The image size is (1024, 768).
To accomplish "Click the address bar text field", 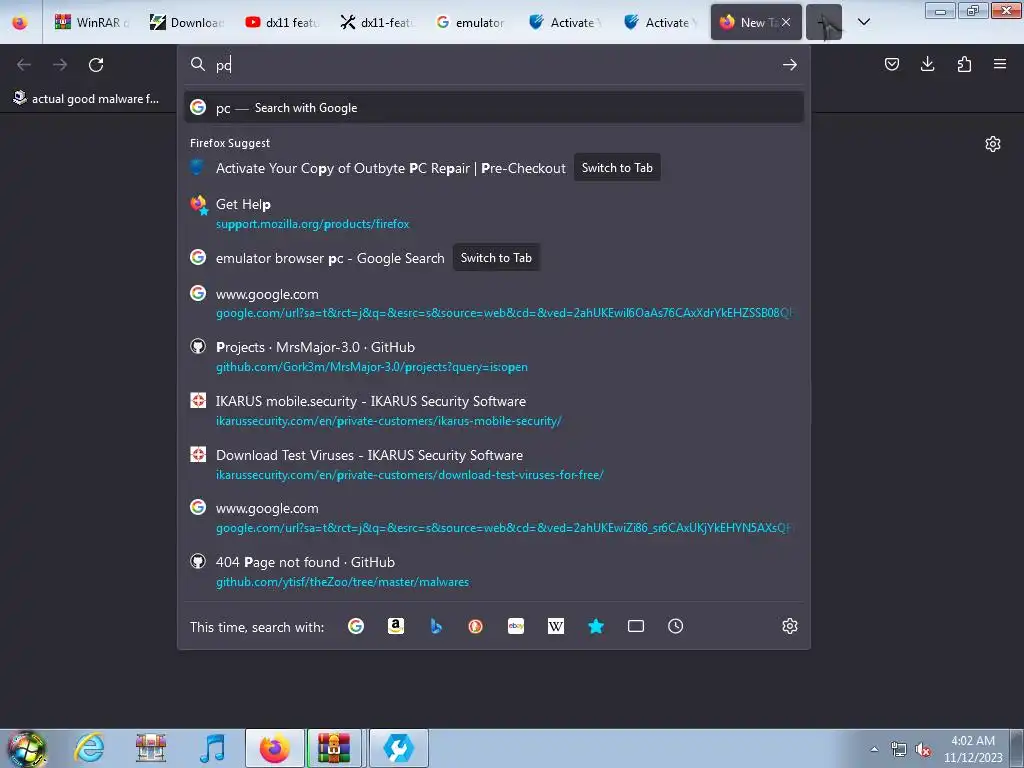I will coord(496,65).
